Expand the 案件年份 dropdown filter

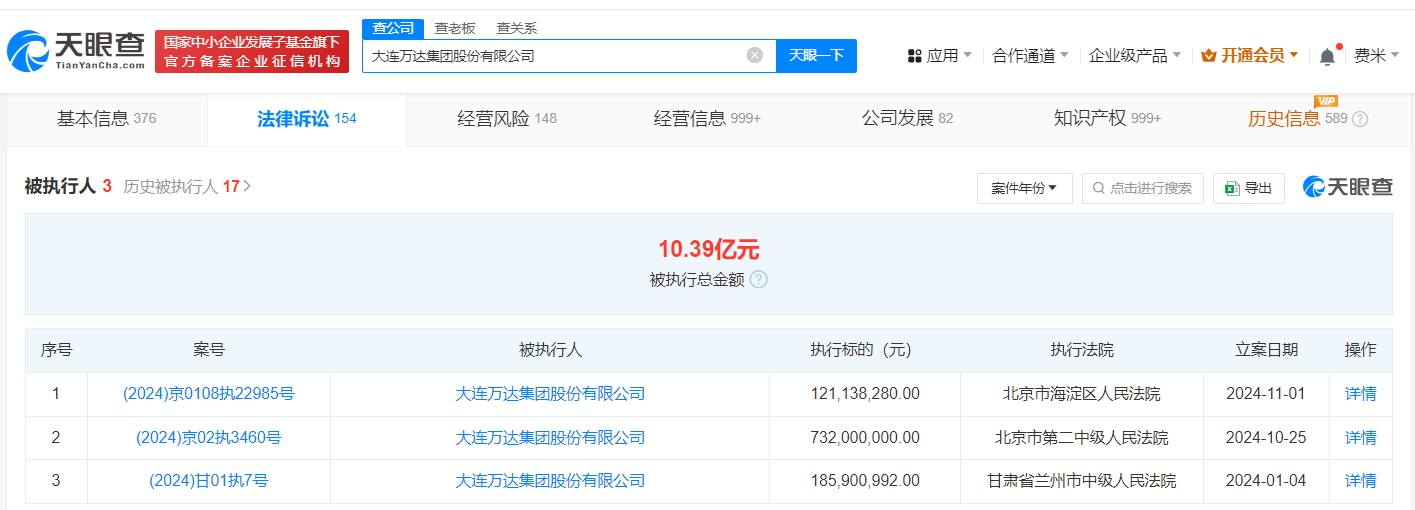point(1024,188)
